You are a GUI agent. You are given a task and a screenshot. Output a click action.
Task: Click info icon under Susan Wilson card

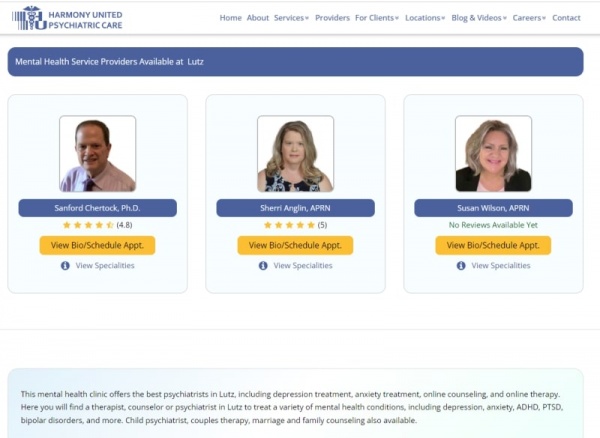point(461,265)
